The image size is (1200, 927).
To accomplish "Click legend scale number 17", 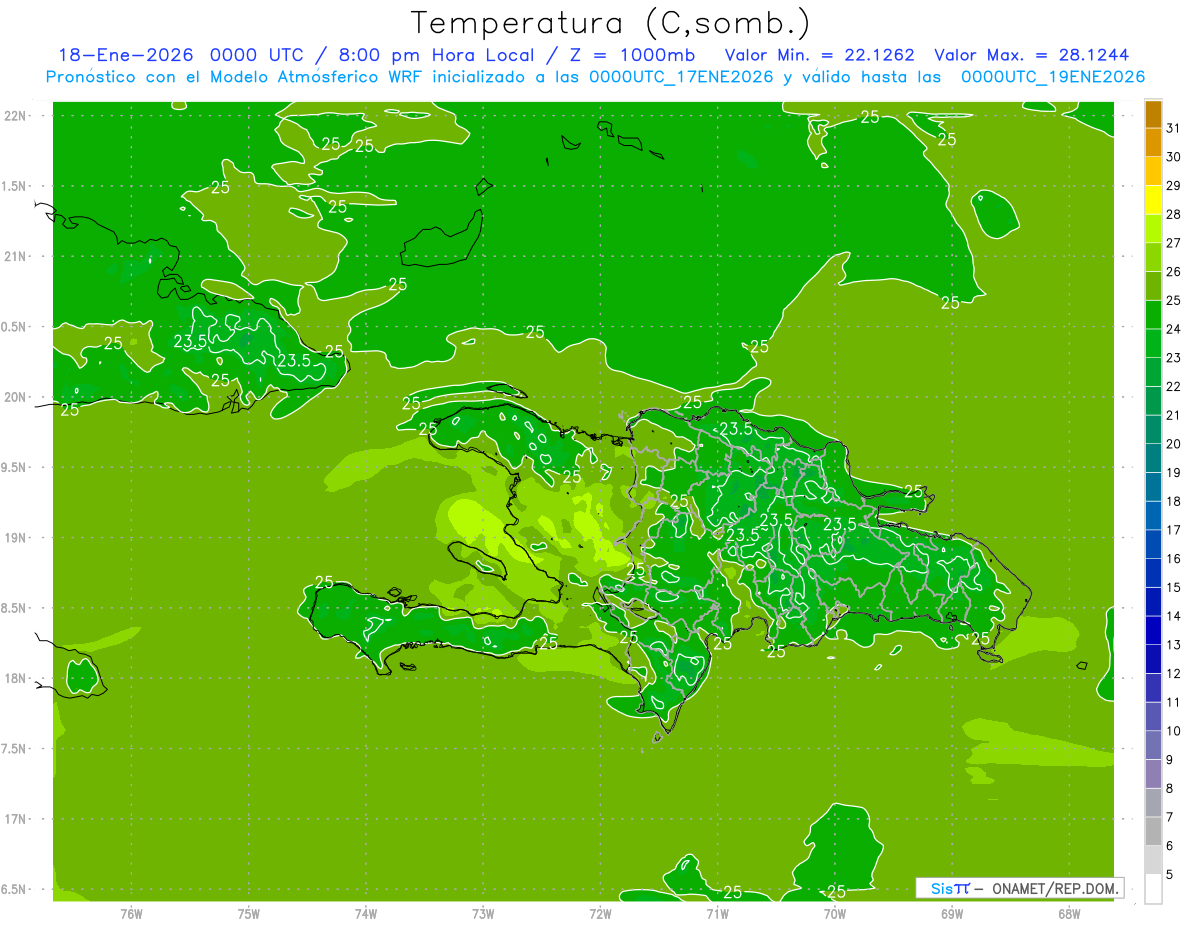I will coord(1174,530).
